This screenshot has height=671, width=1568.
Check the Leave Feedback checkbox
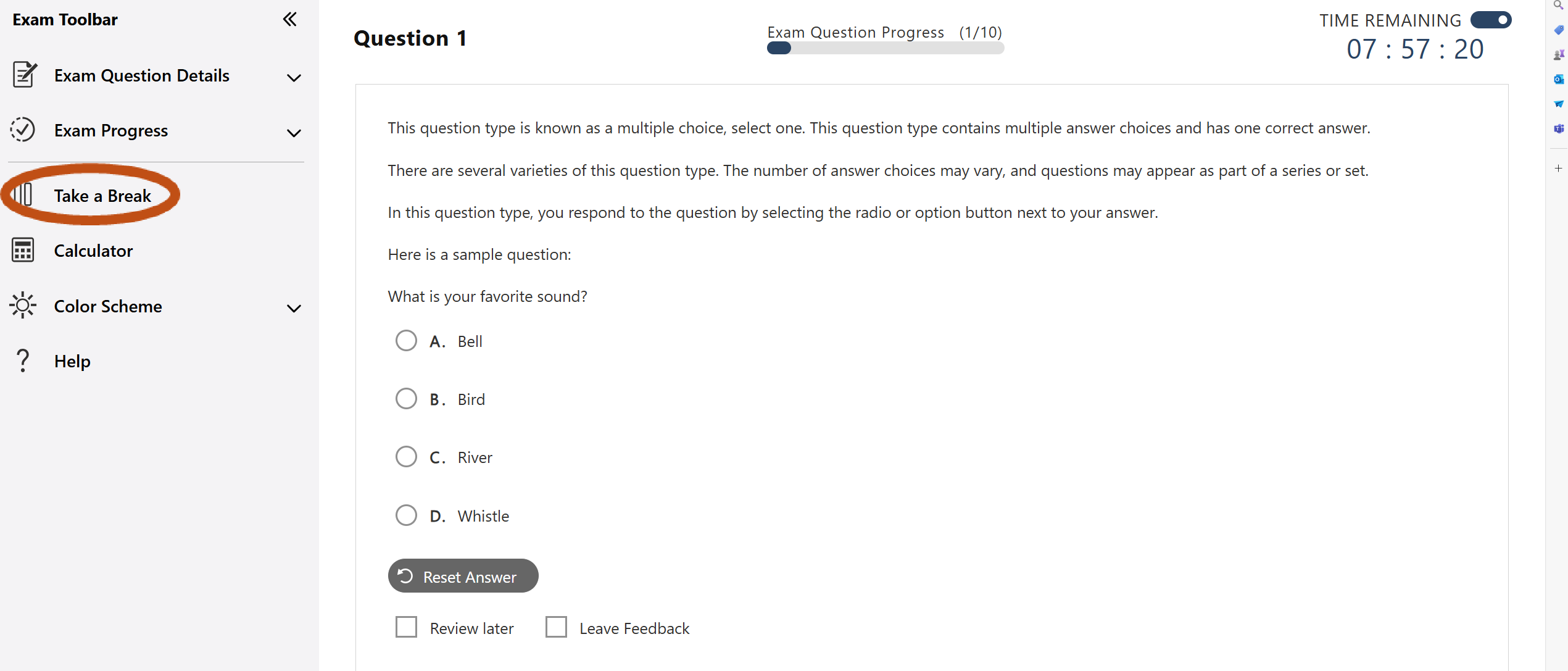pyautogui.click(x=558, y=628)
